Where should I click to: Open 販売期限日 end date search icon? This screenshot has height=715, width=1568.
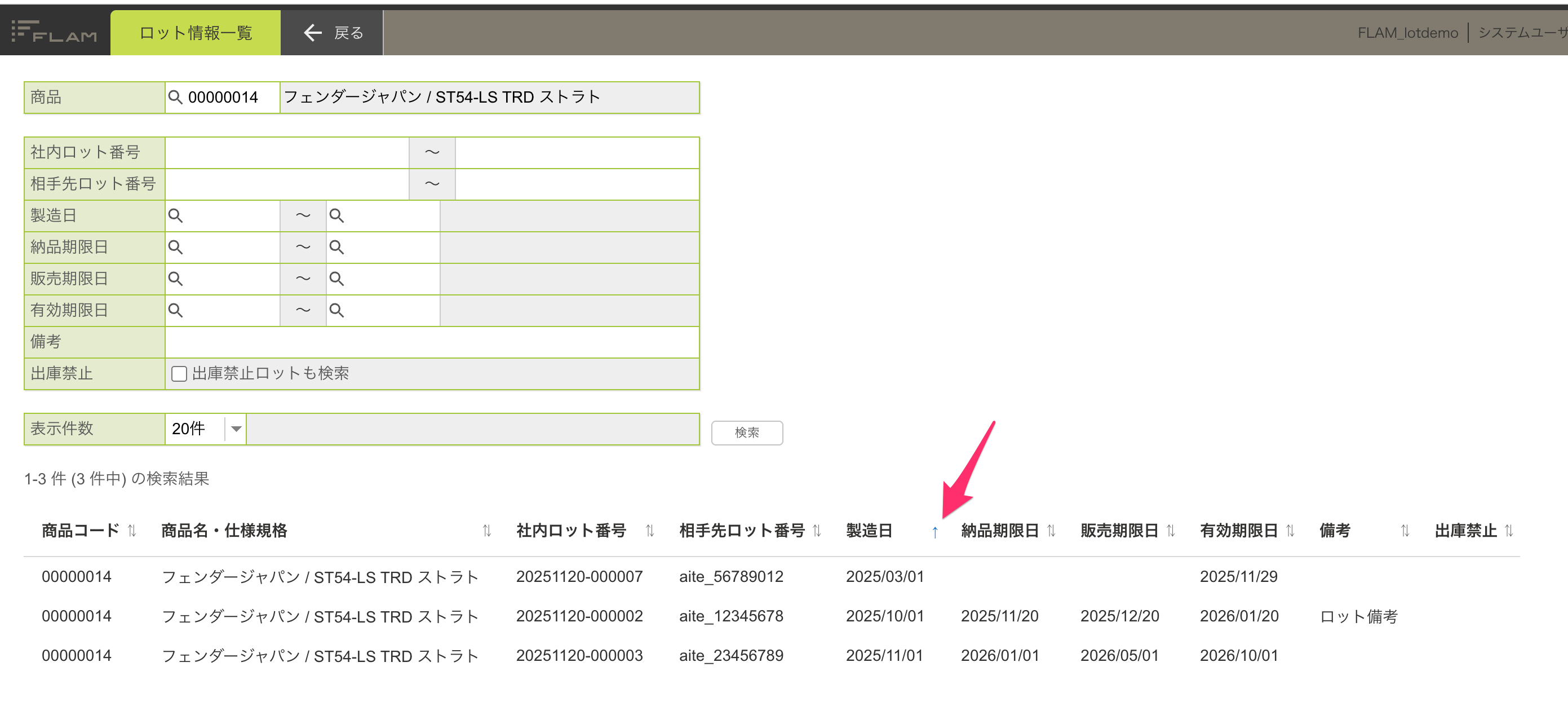click(x=336, y=279)
